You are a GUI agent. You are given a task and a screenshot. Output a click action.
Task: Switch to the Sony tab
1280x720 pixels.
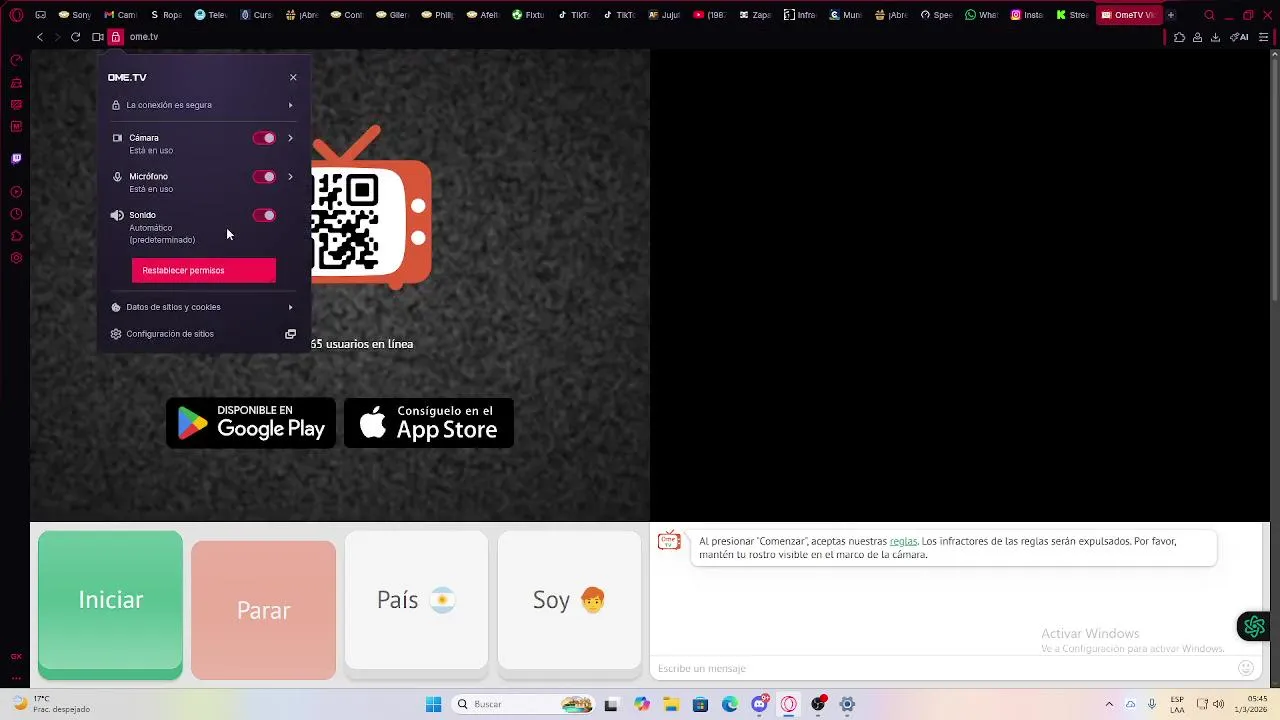coord(75,15)
